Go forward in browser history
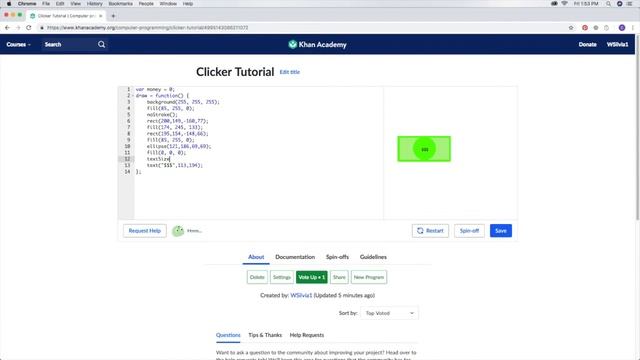 (18, 28)
